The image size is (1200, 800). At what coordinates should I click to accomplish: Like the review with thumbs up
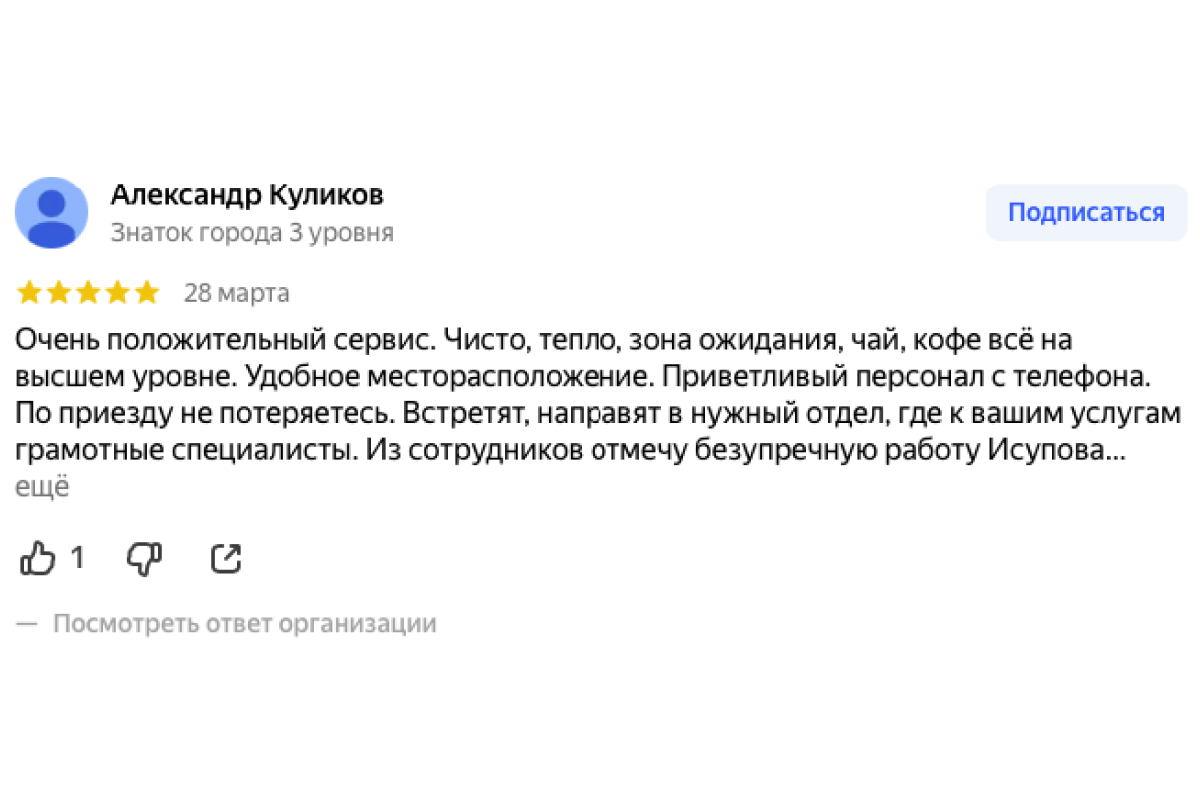[x=38, y=558]
